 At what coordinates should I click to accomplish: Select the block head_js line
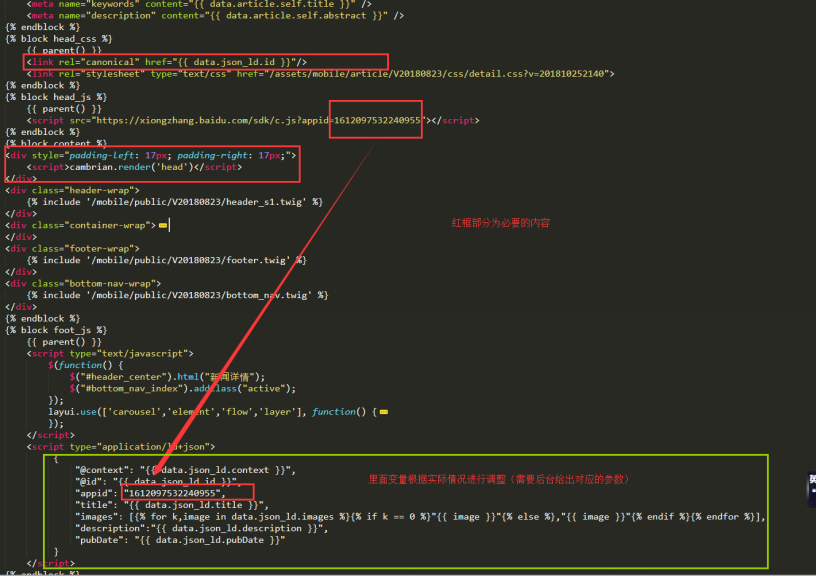(56, 97)
